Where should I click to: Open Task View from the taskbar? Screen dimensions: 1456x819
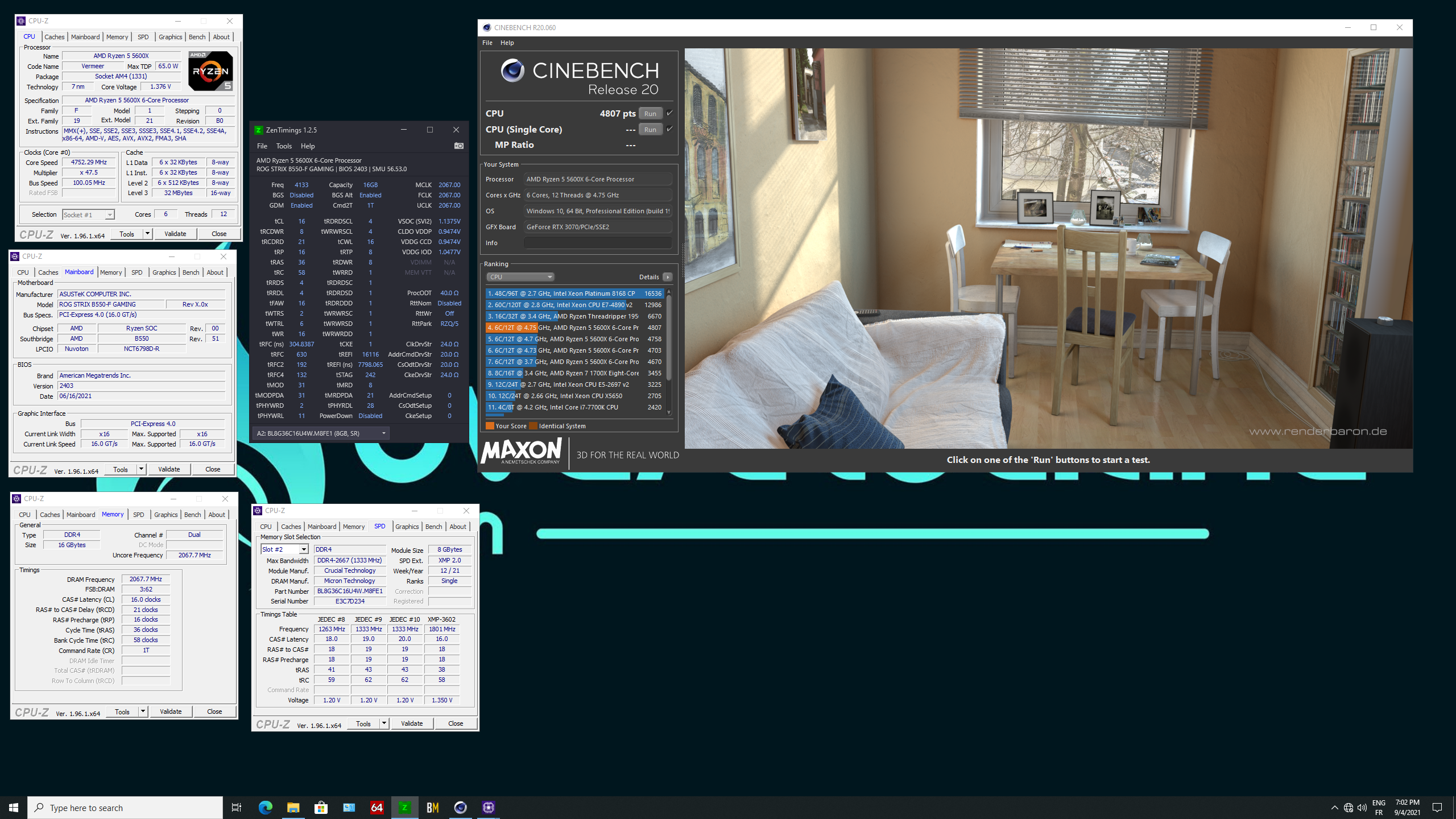237,808
